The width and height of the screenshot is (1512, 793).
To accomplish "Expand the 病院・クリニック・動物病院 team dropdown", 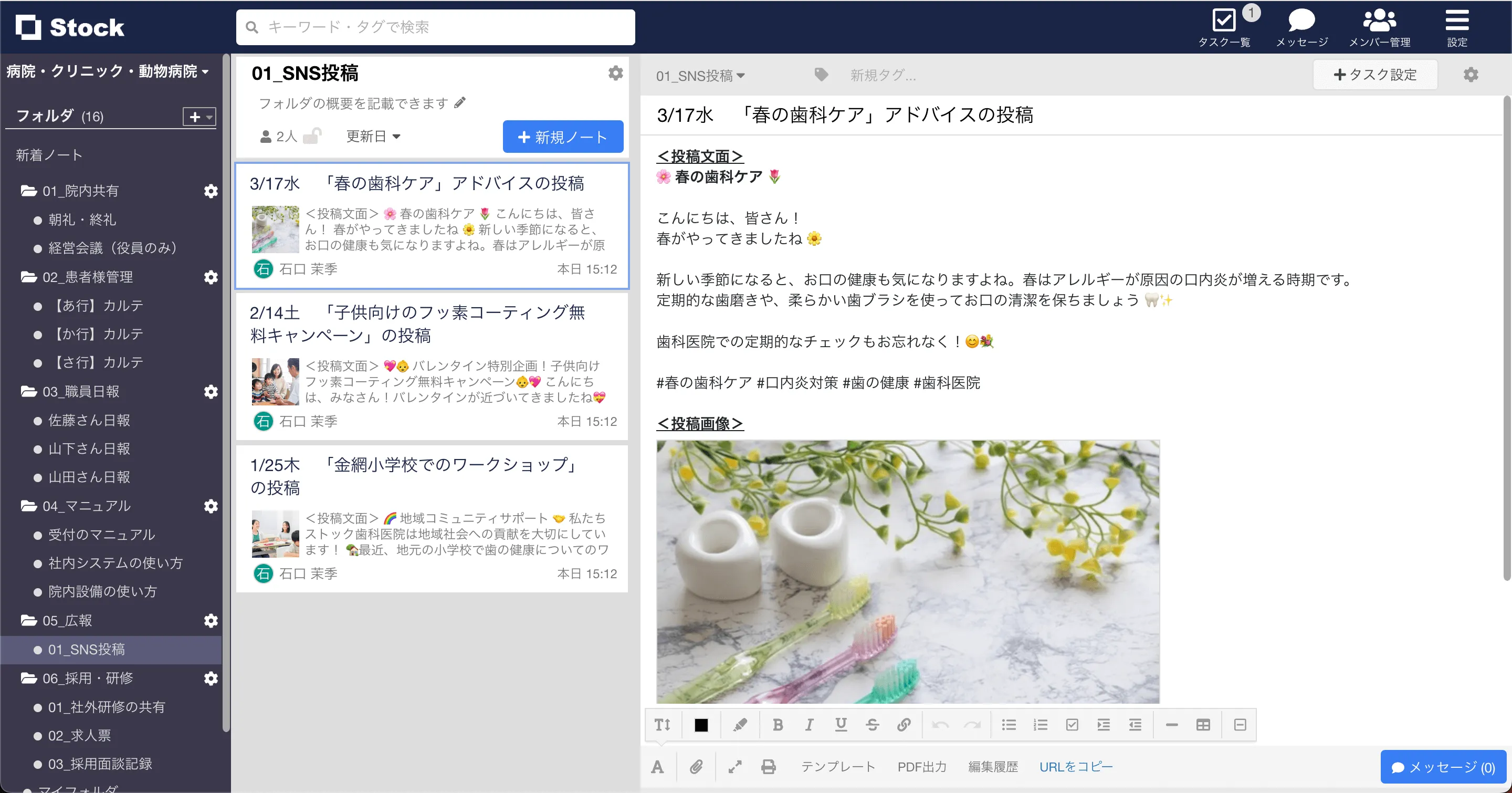I will click(x=108, y=71).
